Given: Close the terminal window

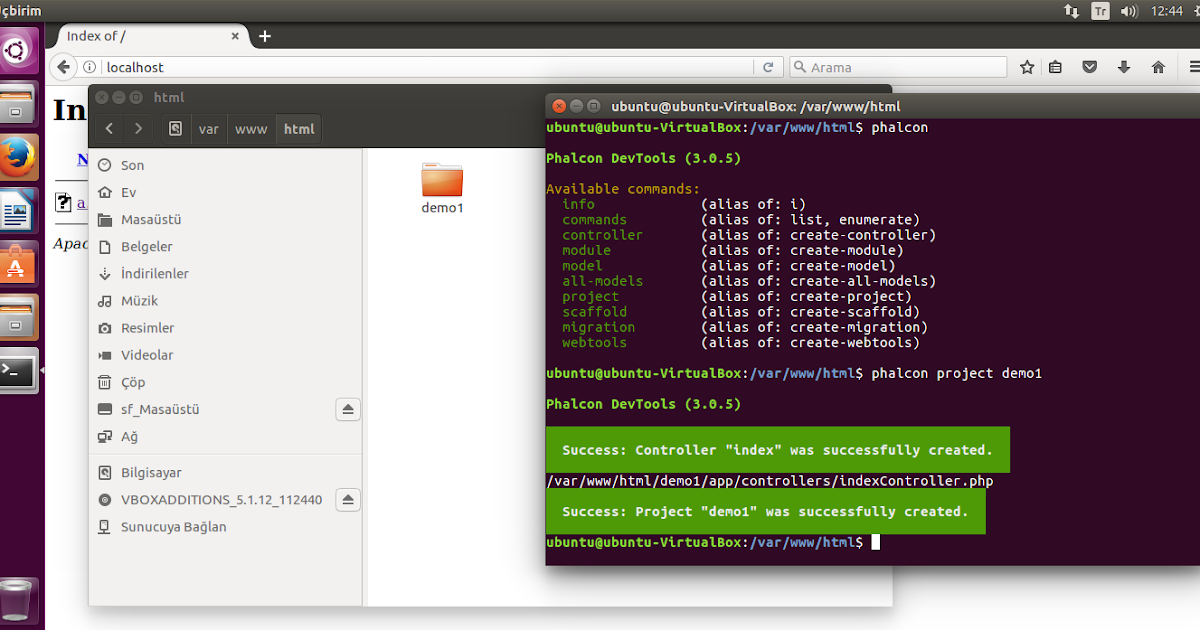Looking at the screenshot, I should 559,106.
